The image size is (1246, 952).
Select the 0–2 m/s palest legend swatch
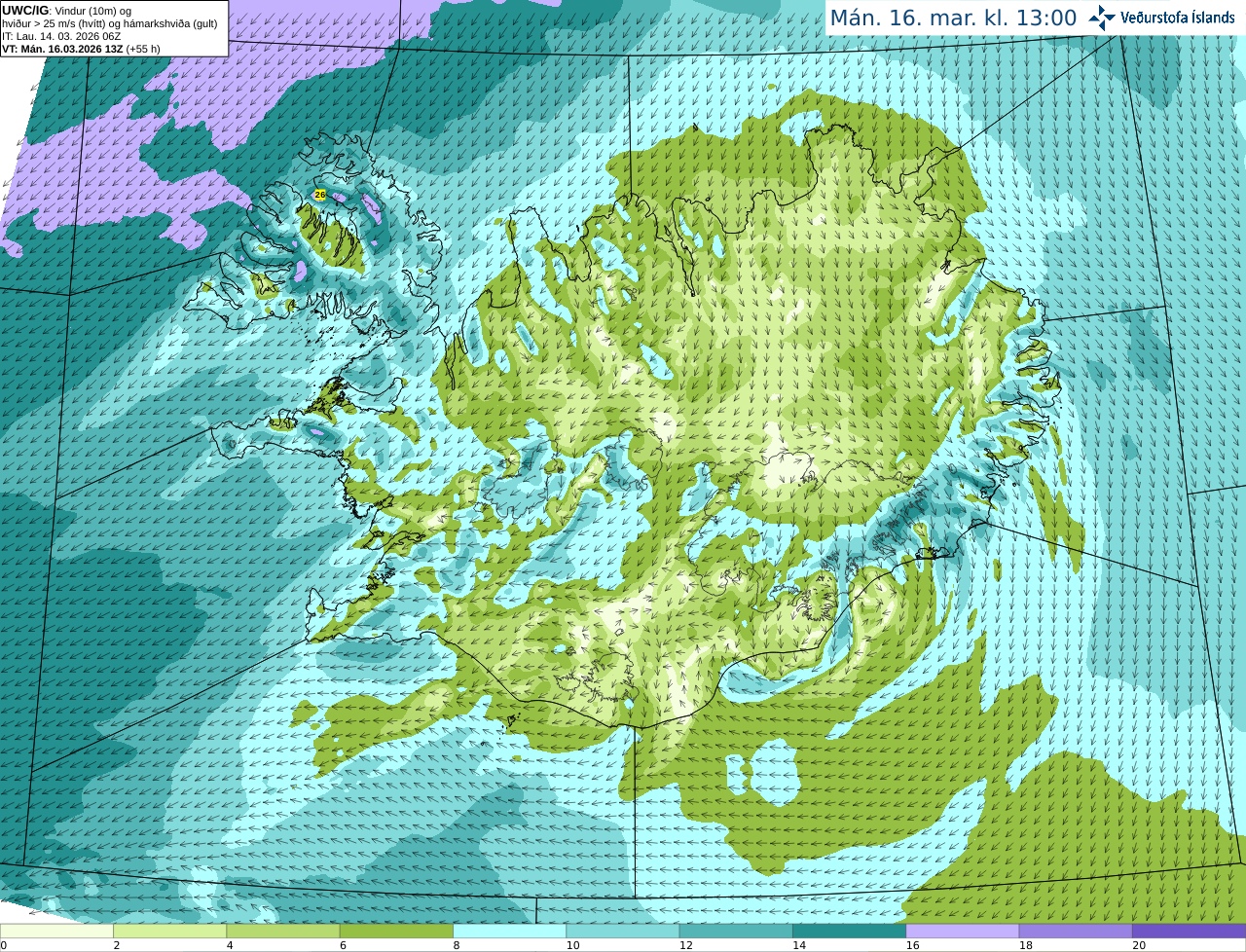56,932
